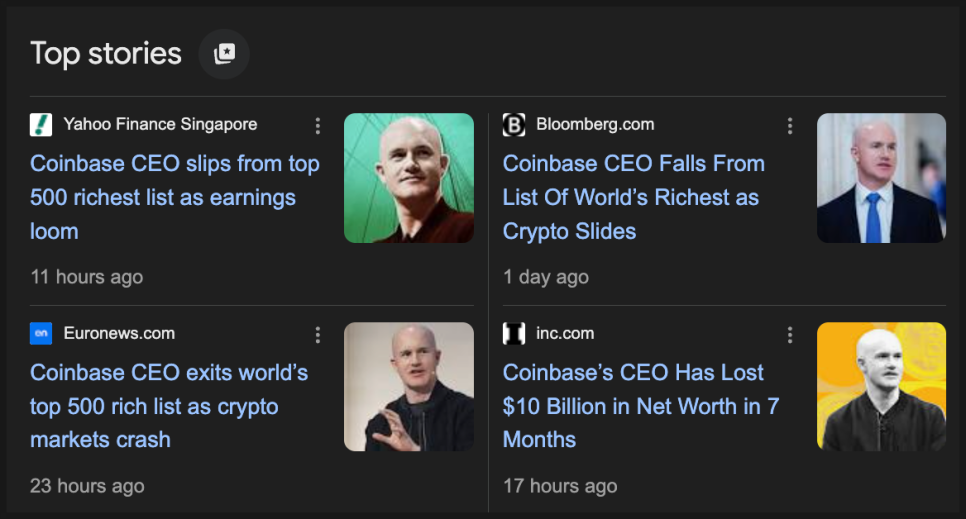Click the Yahoo Finance story thumbnail image

click(x=409, y=178)
